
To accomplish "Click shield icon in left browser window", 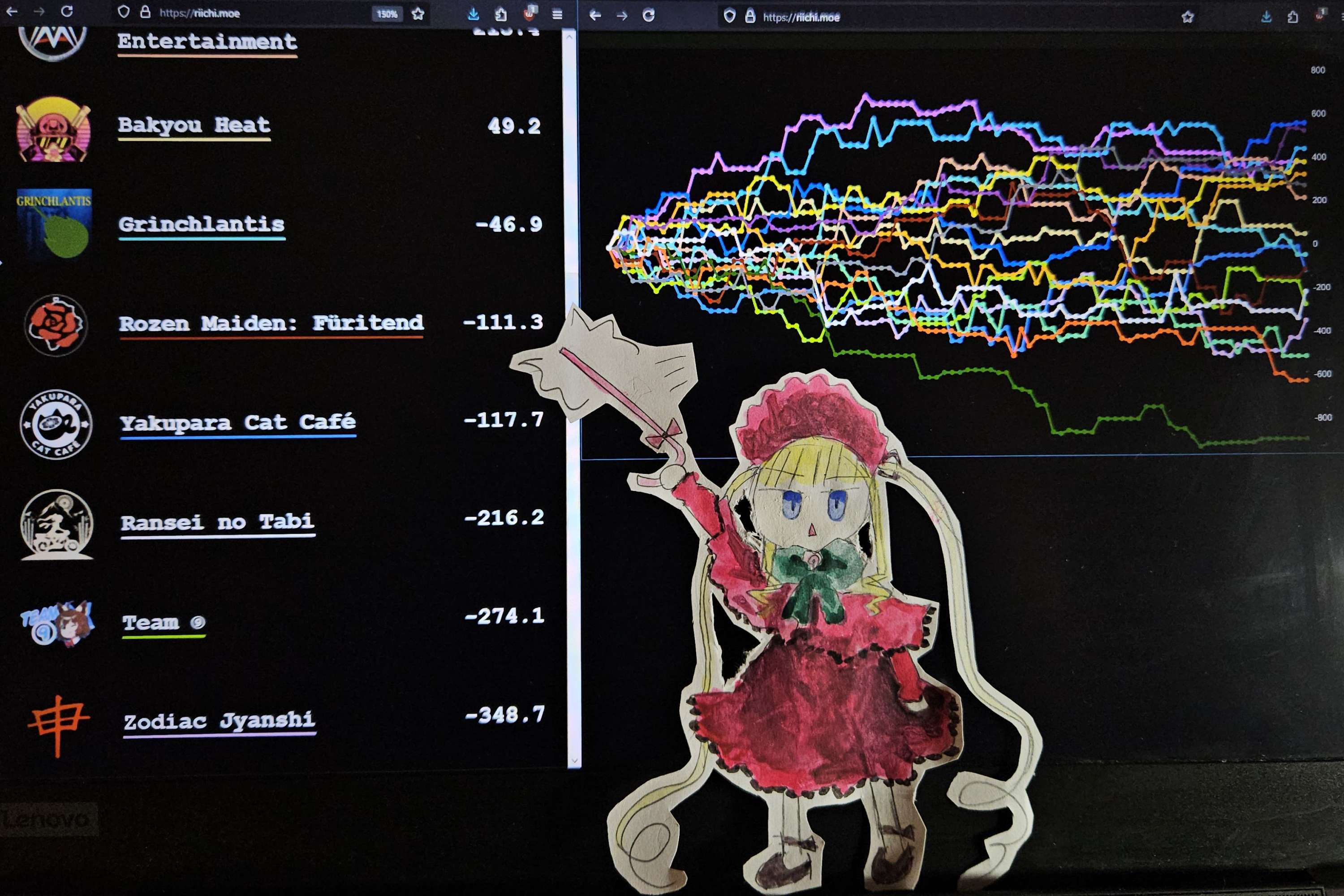I will [x=124, y=12].
